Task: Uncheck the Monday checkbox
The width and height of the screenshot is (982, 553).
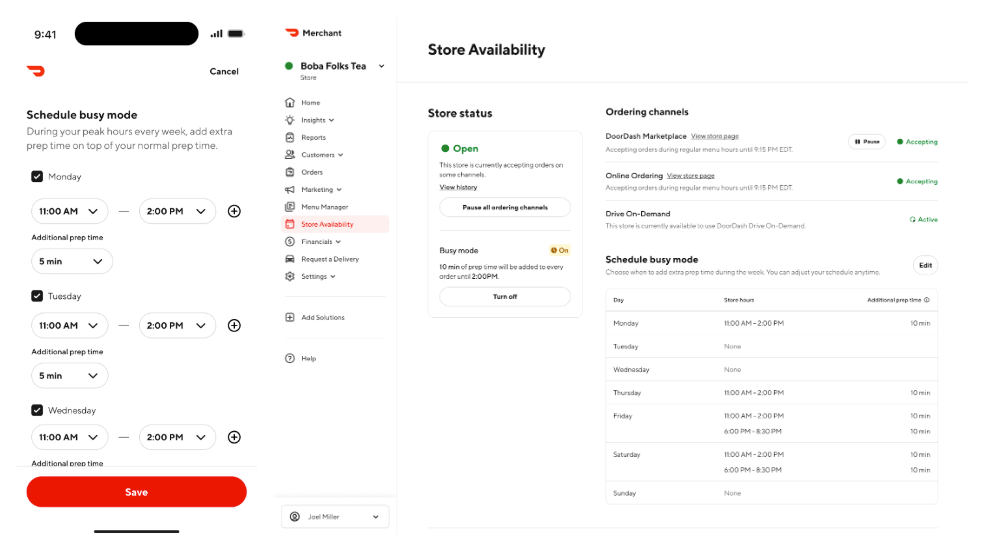Action: [37, 177]
